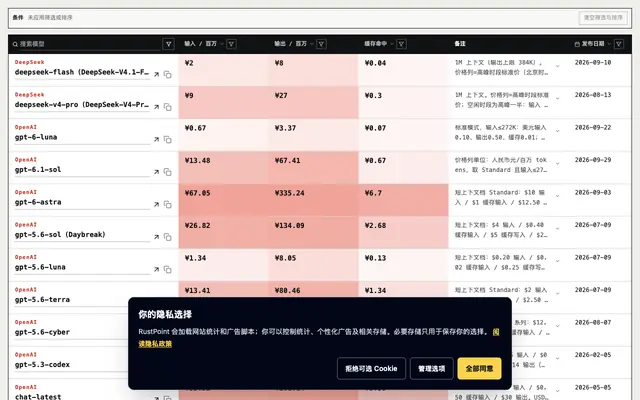Select model name gpt-5.3-codex
The image size is (640, 400).
point(42,364)
